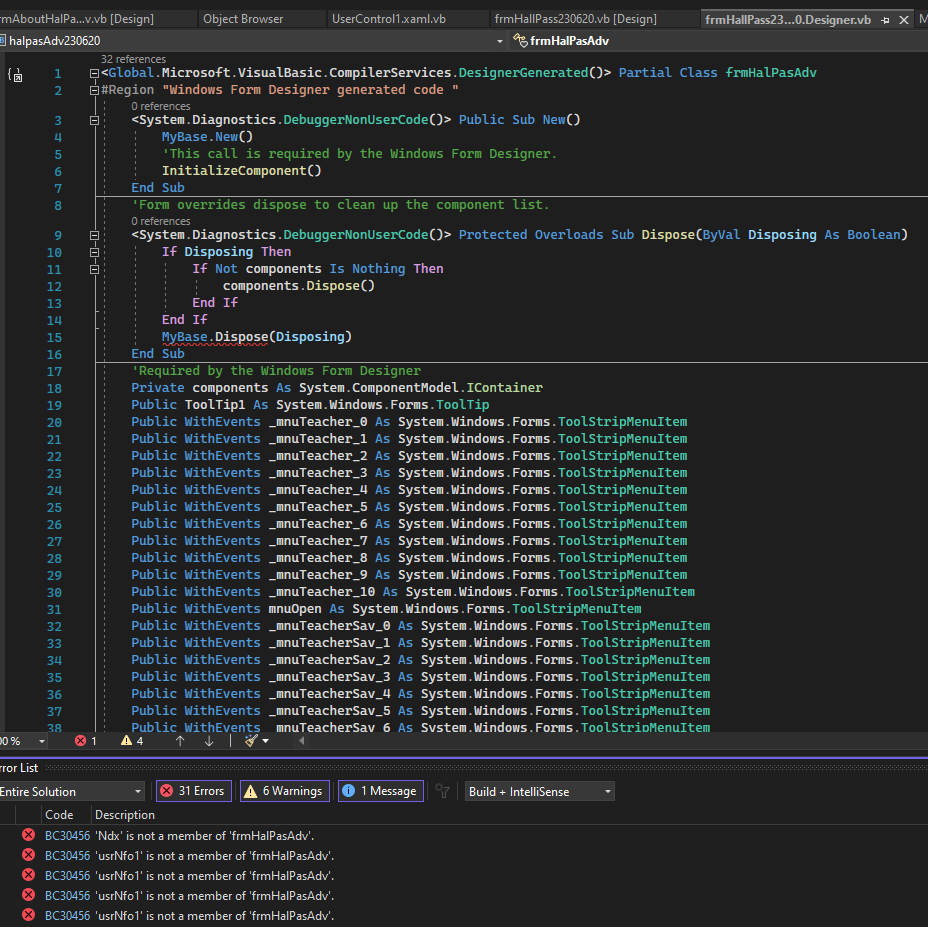The width and height of the screenshot is (928, 927).
Task: Collapse the Public Sub New block
Action: point(94,120)
